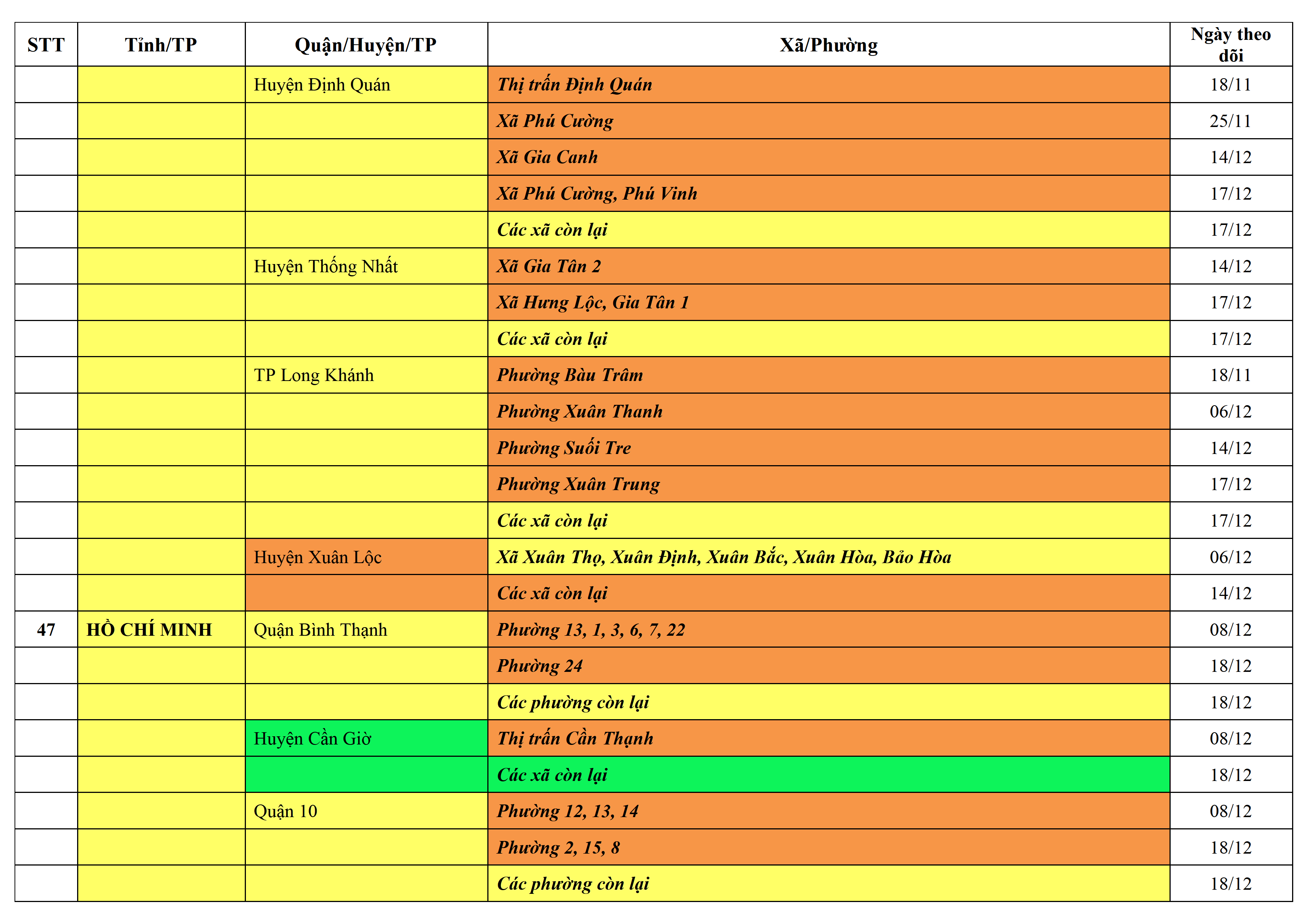Click the Tỉnh/TP column header
This screenshot has height=924, width=1307.
(x=161, y=44)
